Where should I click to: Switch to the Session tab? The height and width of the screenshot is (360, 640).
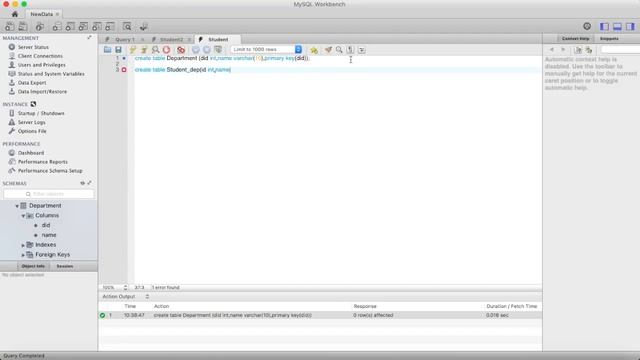(x=65, y=266)
